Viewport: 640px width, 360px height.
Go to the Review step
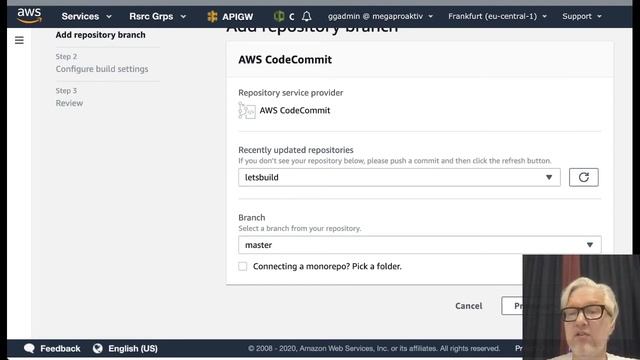point(69,103)
